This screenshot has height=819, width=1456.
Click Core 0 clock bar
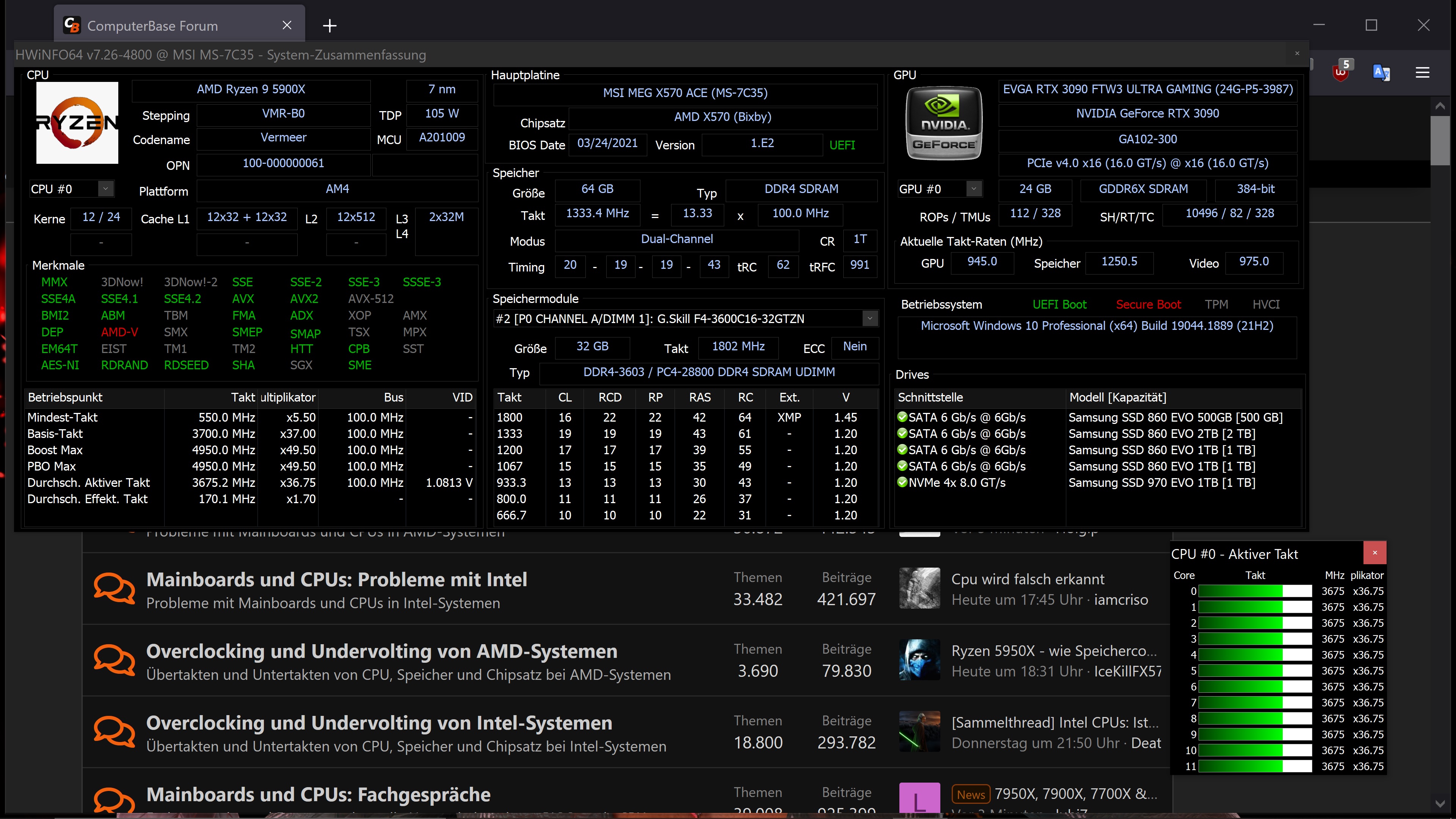click(1255, 591)
